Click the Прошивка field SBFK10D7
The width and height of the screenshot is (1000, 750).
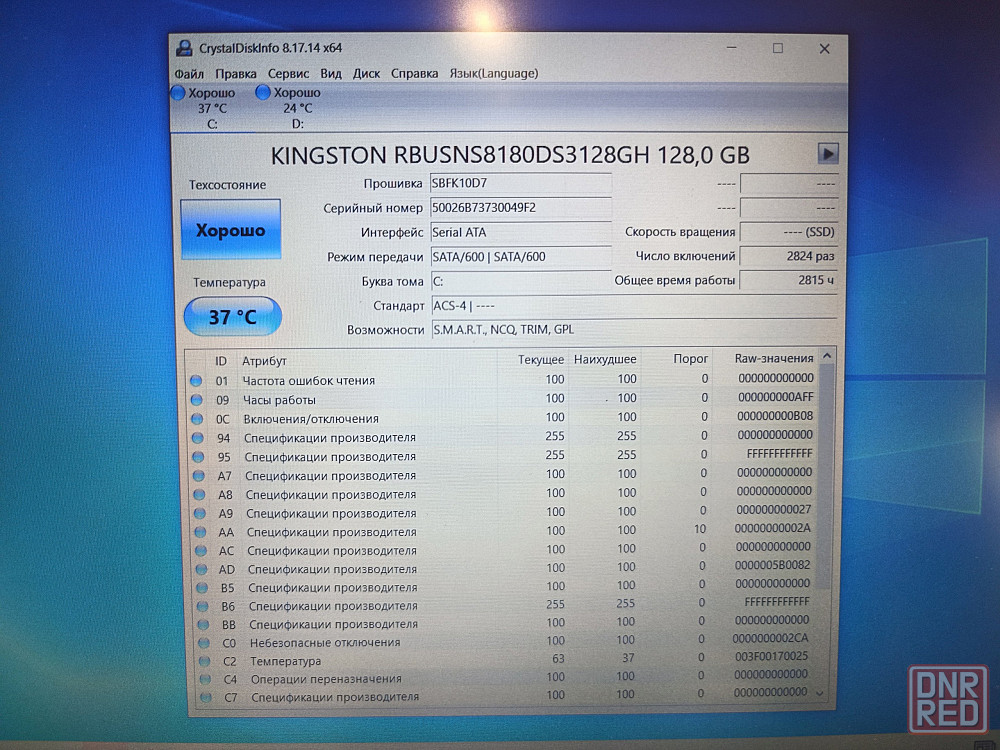(x=520, y=184)
